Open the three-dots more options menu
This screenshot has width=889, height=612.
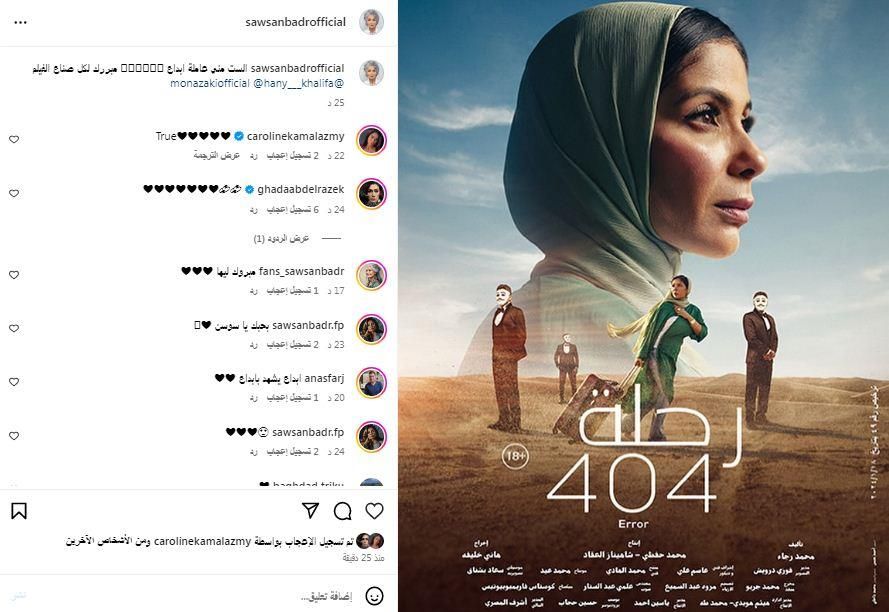point(20,23)
